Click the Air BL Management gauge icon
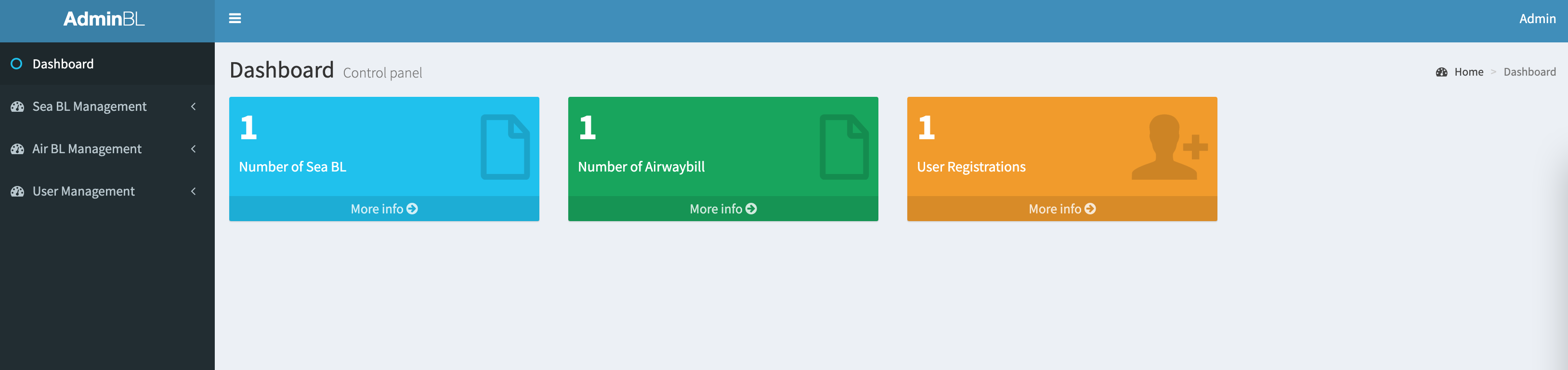Viewport: 1568px width, 370px height. 17,149
